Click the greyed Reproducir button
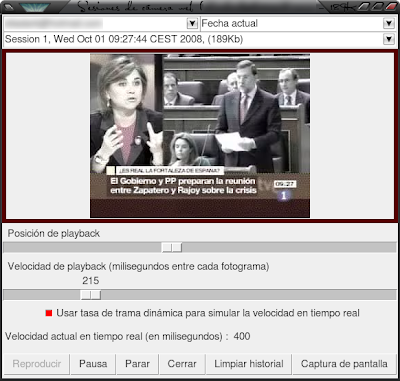The image size is (400, 381). [x=37, y=364]
